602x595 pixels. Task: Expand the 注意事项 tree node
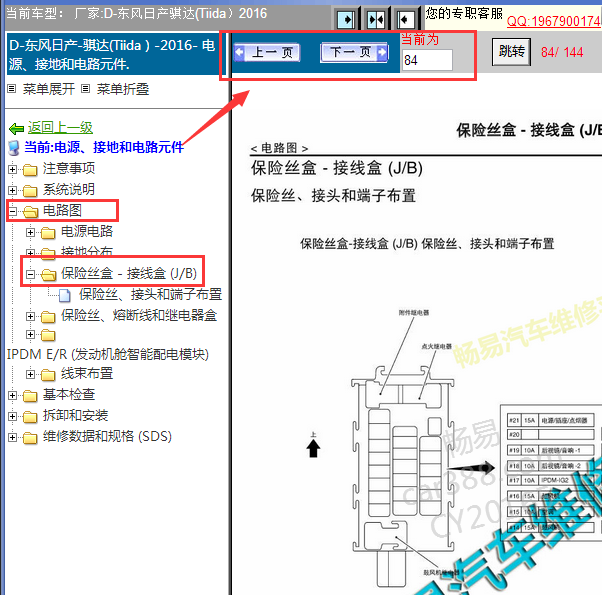13,169
